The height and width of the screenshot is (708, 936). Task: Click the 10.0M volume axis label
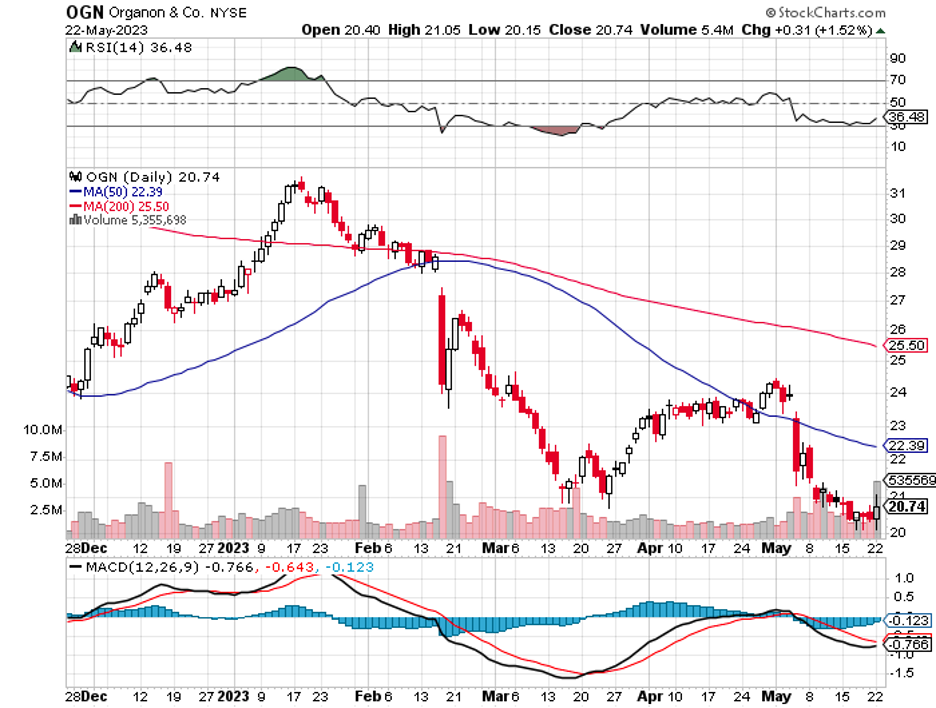pyautogui.click(x=42, y=429)
